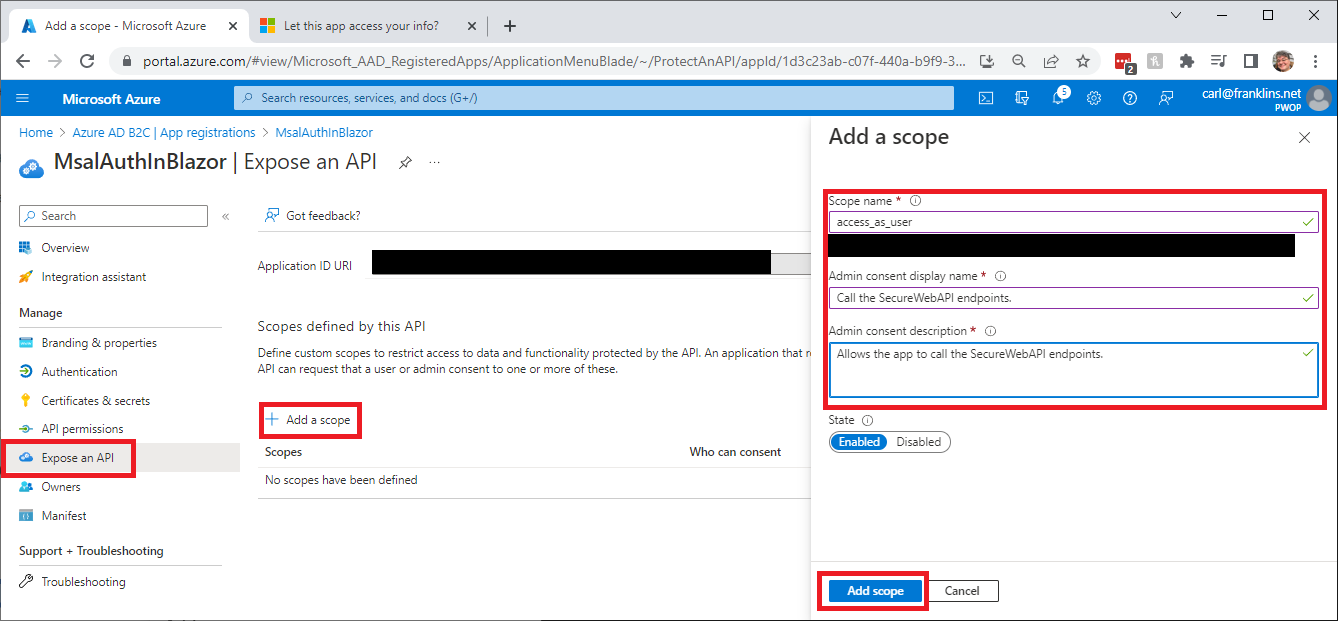Focus the Scope name field

(1073, 222)
